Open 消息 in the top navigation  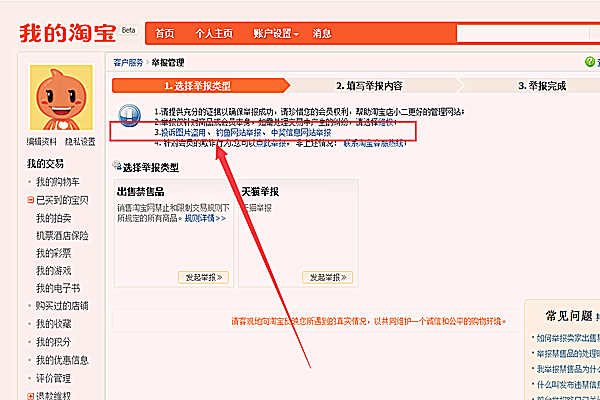[322, 34]
